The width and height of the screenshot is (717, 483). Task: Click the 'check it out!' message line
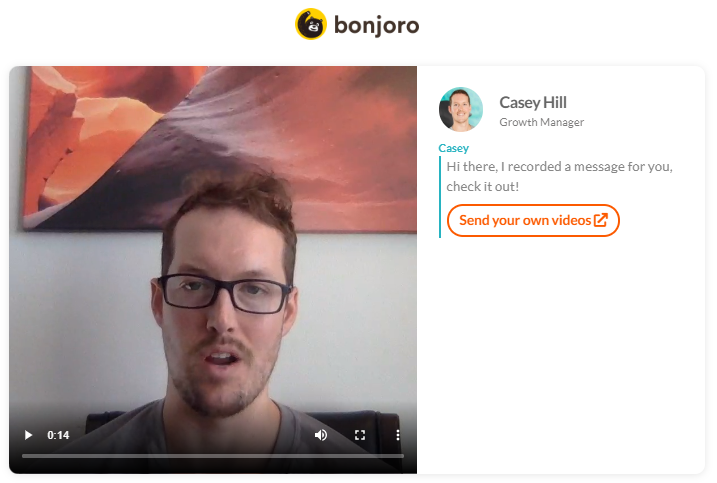[482, 187]
